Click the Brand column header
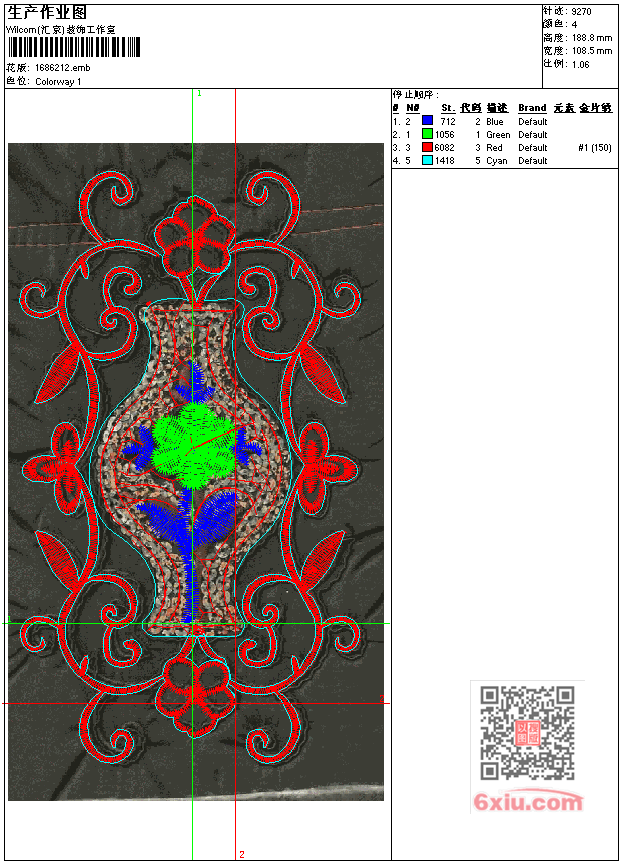The image size is (620, 861). pos(532,108)
